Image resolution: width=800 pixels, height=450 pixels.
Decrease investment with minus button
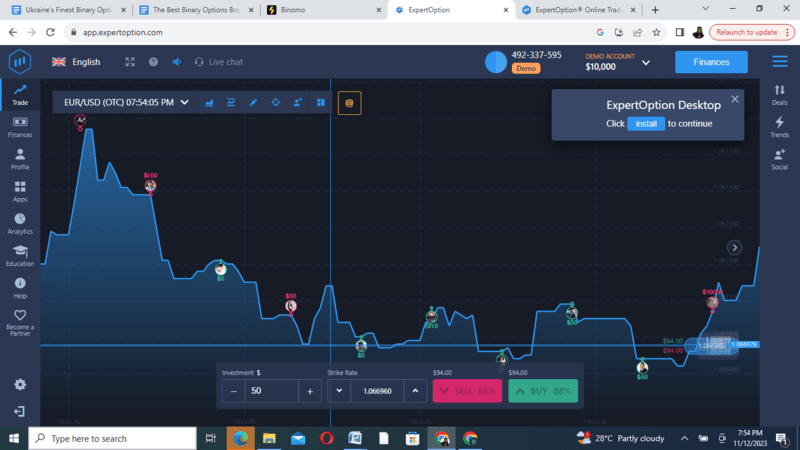(234, 391)
